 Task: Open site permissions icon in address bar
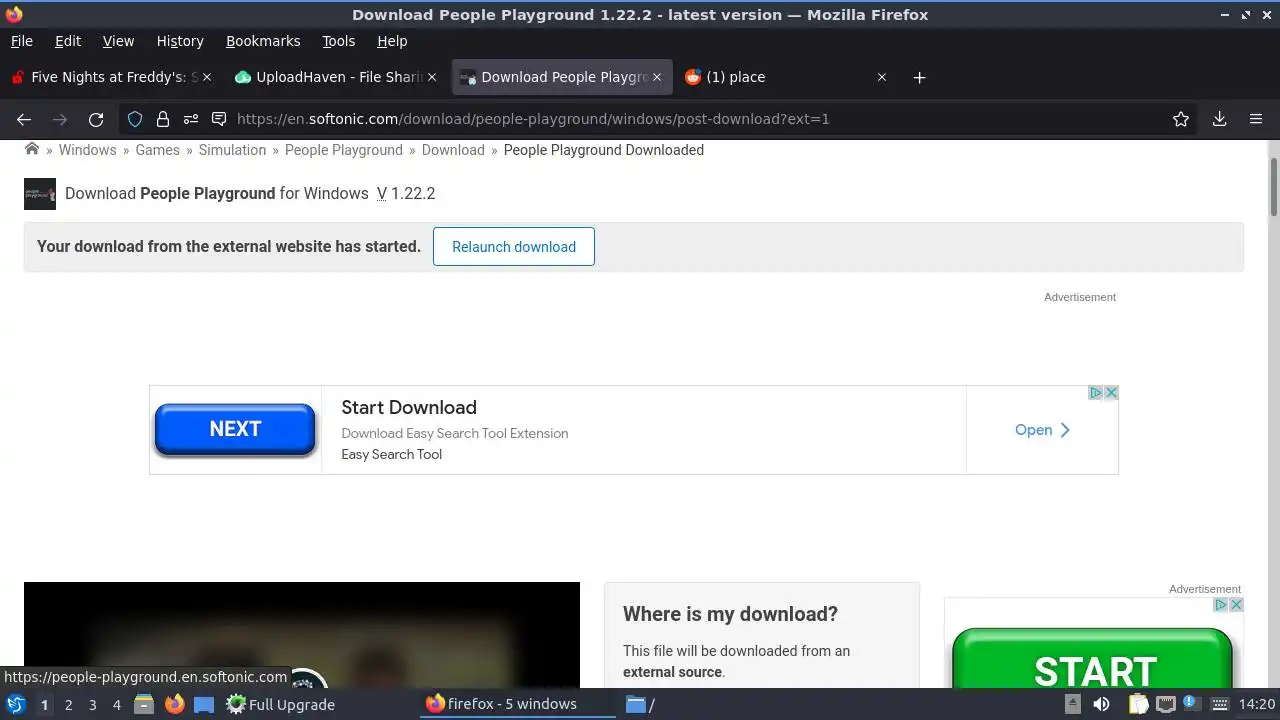coord(191,119)
